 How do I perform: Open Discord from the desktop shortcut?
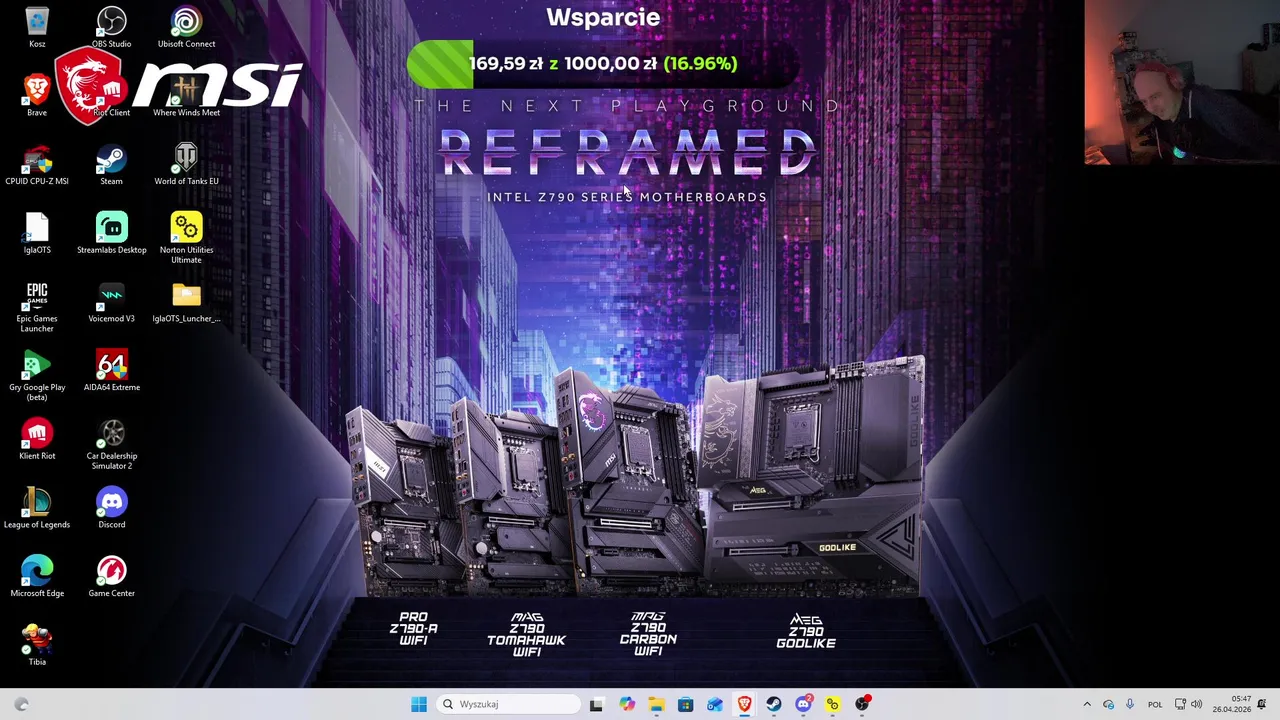tap(111, 508)
